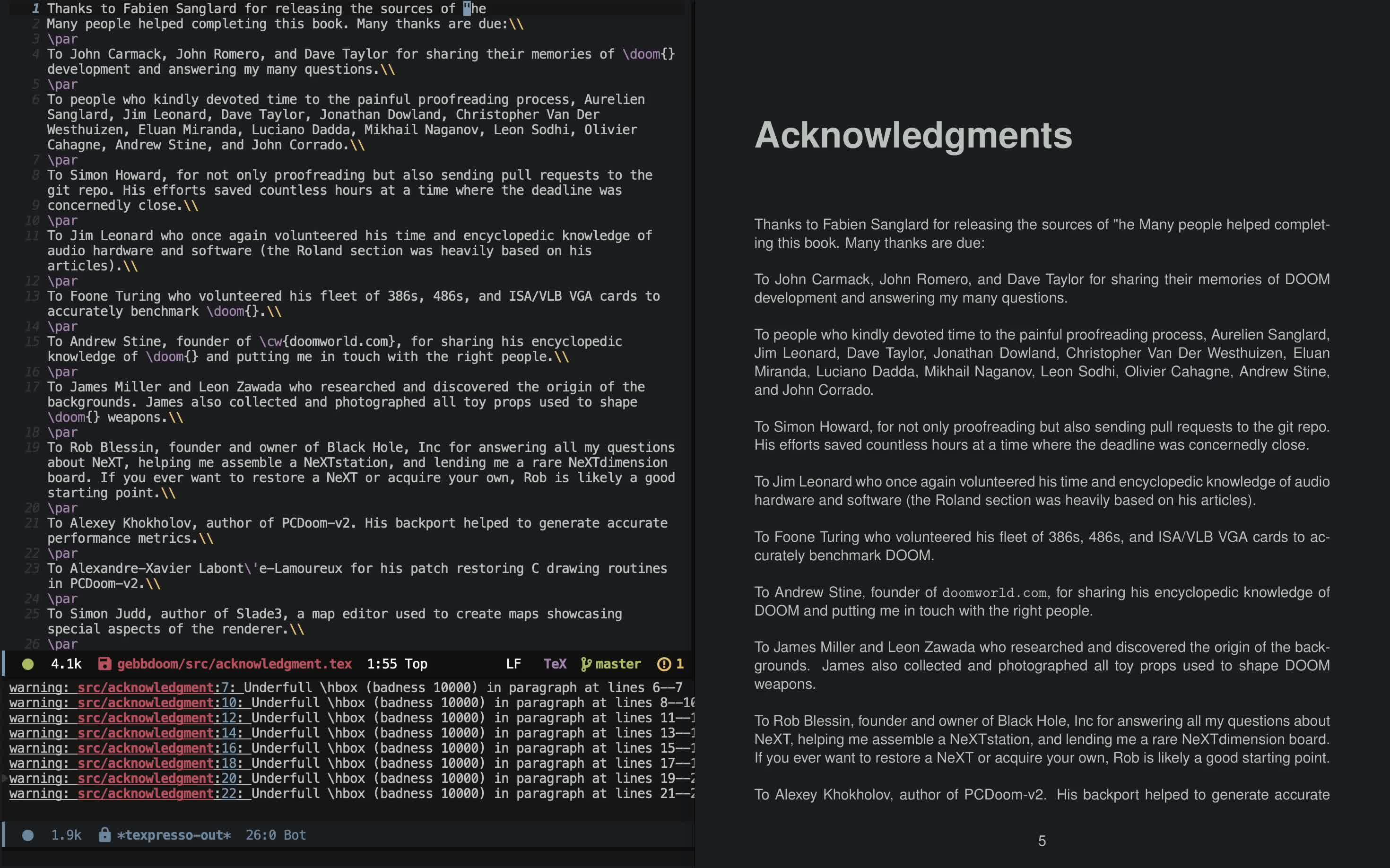1390x868 pixels.
Task: Click the green modal state dot in modeline
Action: click(x=27, y=664)
